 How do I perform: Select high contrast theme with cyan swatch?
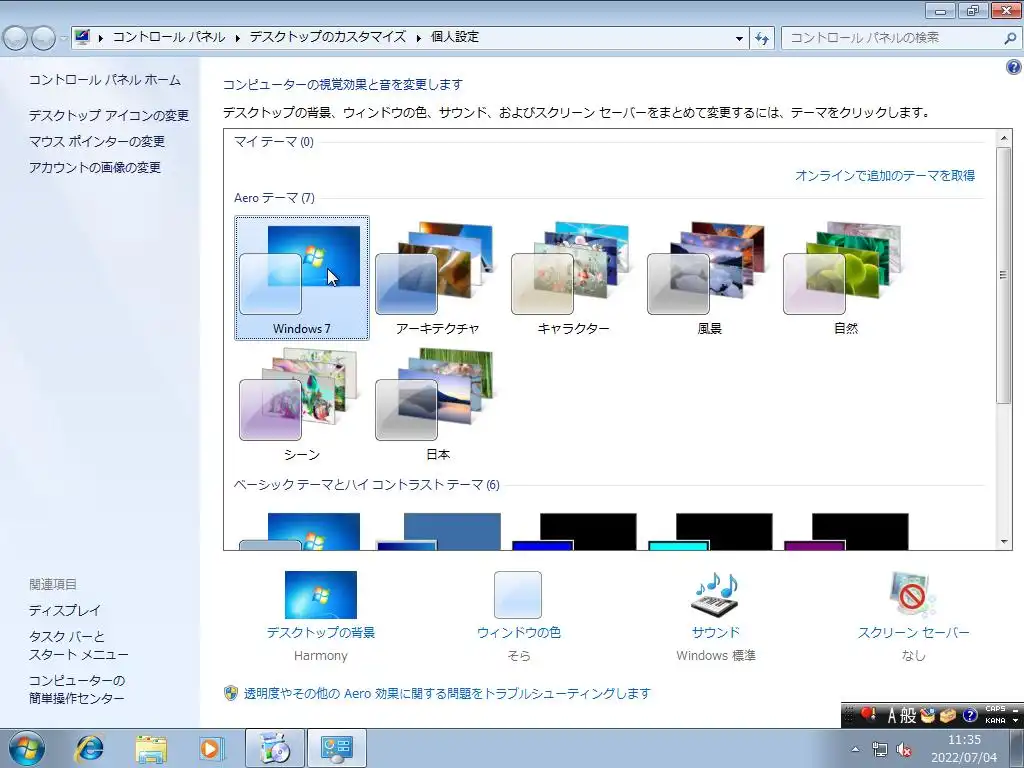(709, 532)
